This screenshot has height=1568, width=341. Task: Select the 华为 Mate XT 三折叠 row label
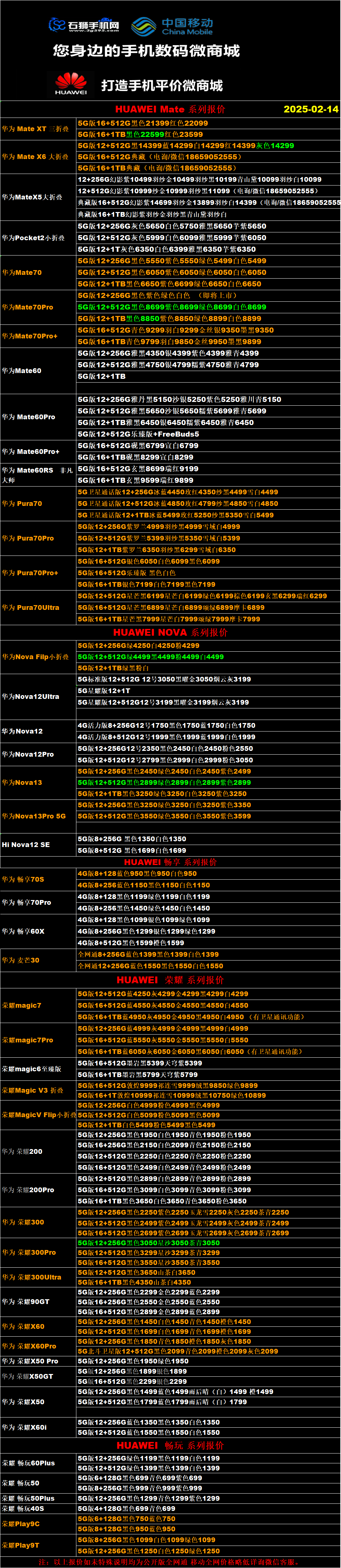35,129
